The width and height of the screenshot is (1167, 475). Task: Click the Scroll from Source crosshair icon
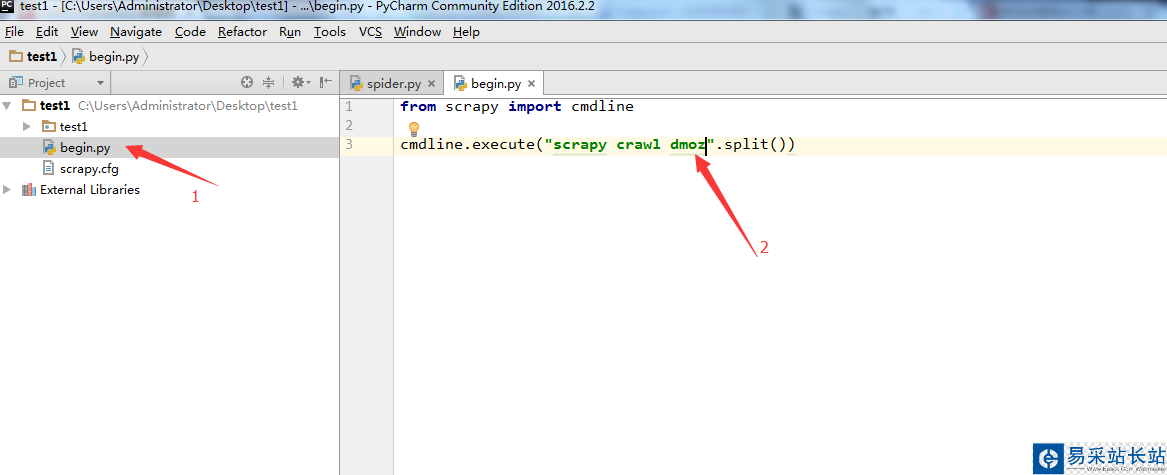pyautogui.click(x=247, y=83)
